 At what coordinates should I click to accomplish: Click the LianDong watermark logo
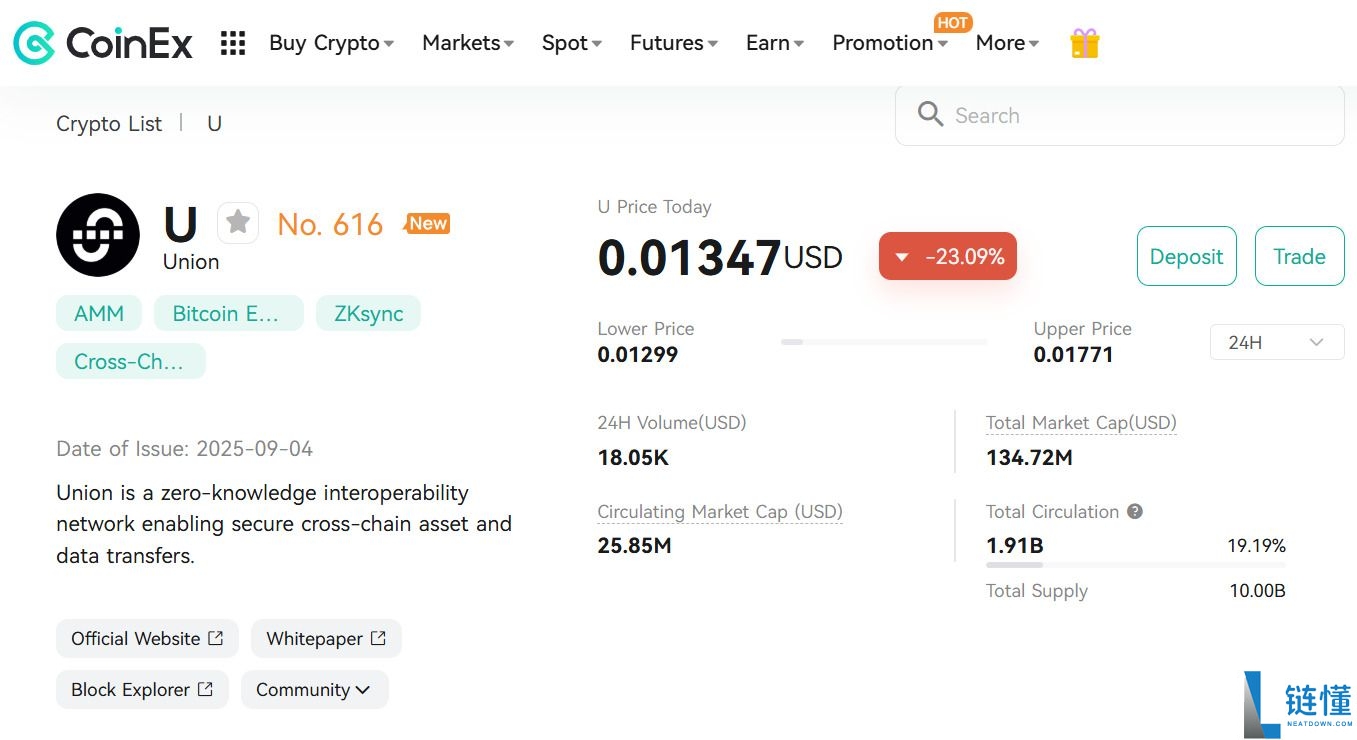1298,704
